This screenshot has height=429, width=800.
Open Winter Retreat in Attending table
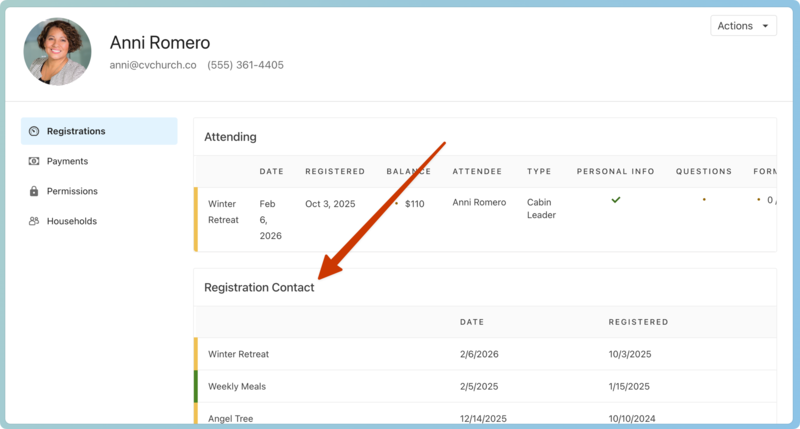(x=223, y=211)
